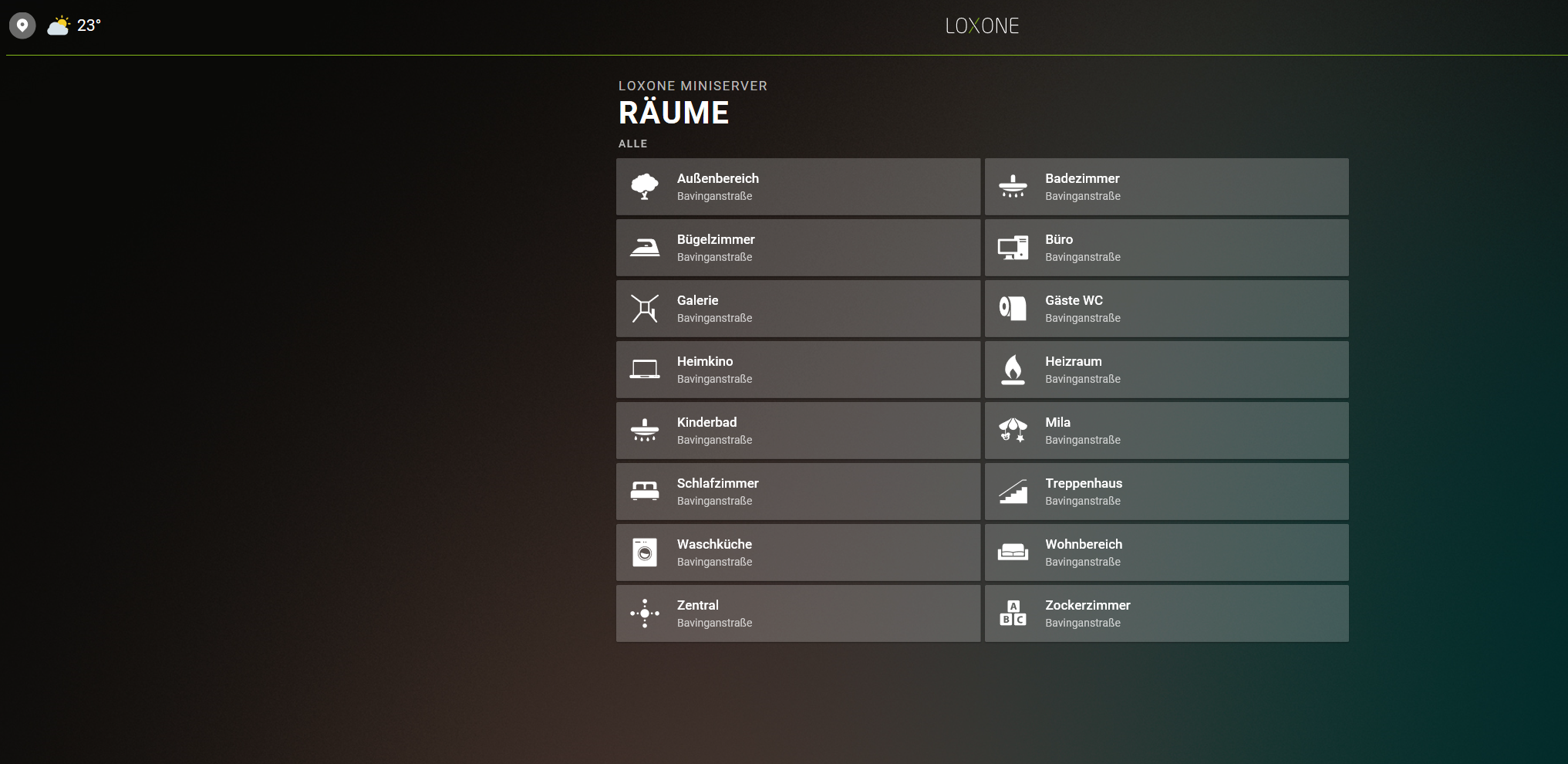Open the Galerie room tile
This screenshot has height=764, width=1568.
point(798,309)
